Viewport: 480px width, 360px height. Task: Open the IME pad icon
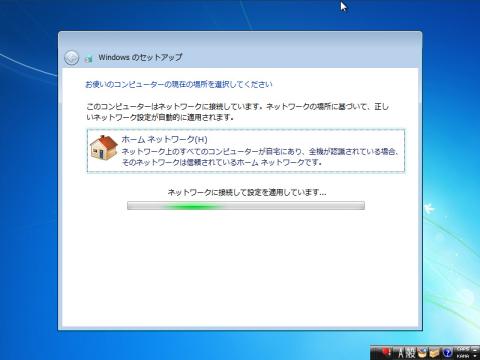422,353
